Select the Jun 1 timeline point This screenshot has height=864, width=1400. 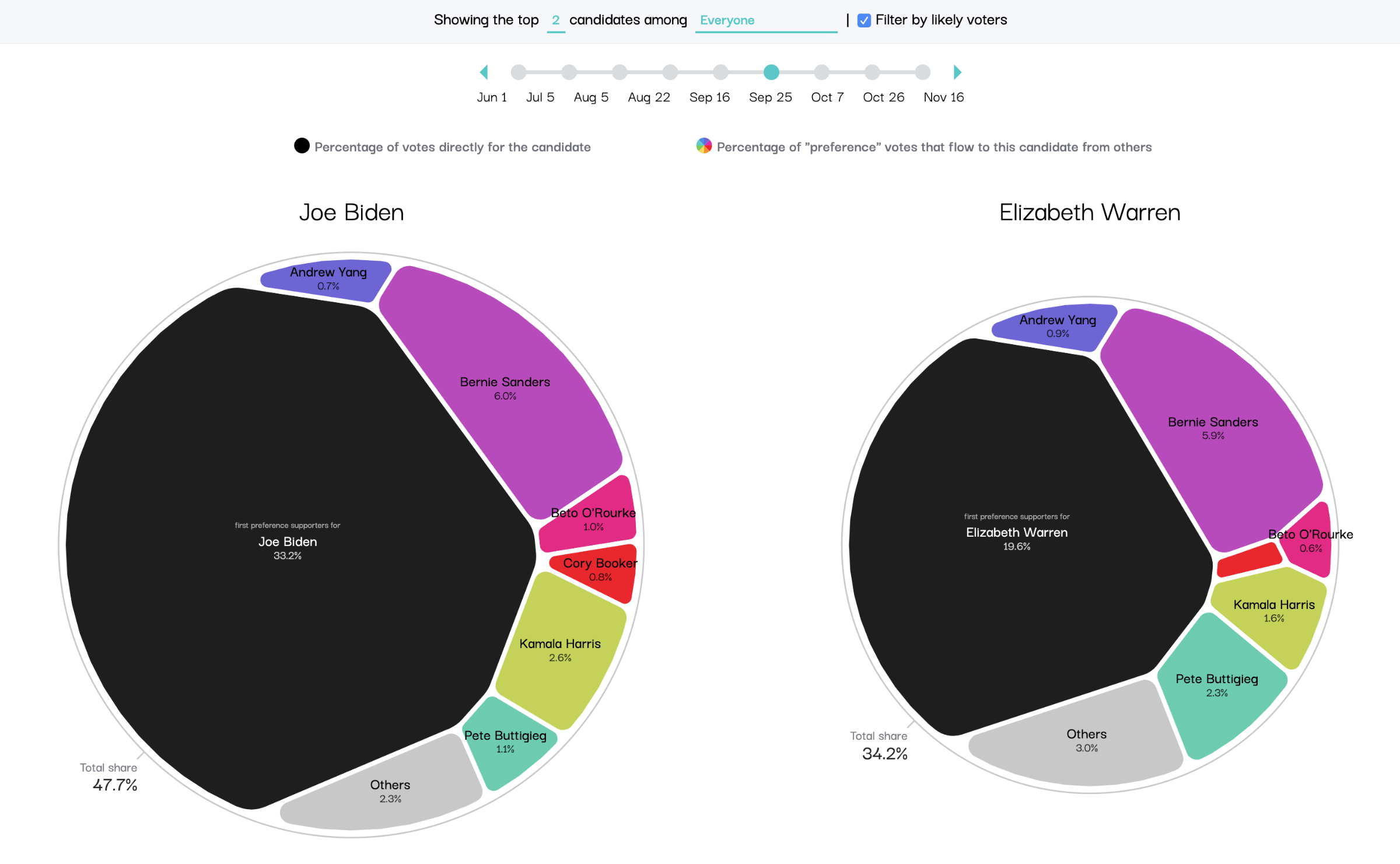click(x=518, y=72)
